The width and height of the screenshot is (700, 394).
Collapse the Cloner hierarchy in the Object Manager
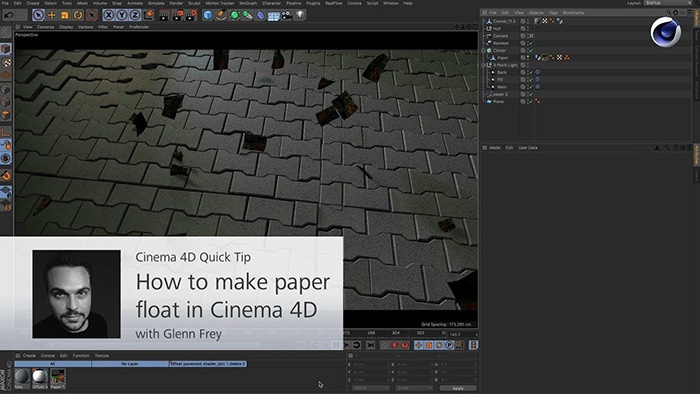pyautogui.click(x=483, y=50)
